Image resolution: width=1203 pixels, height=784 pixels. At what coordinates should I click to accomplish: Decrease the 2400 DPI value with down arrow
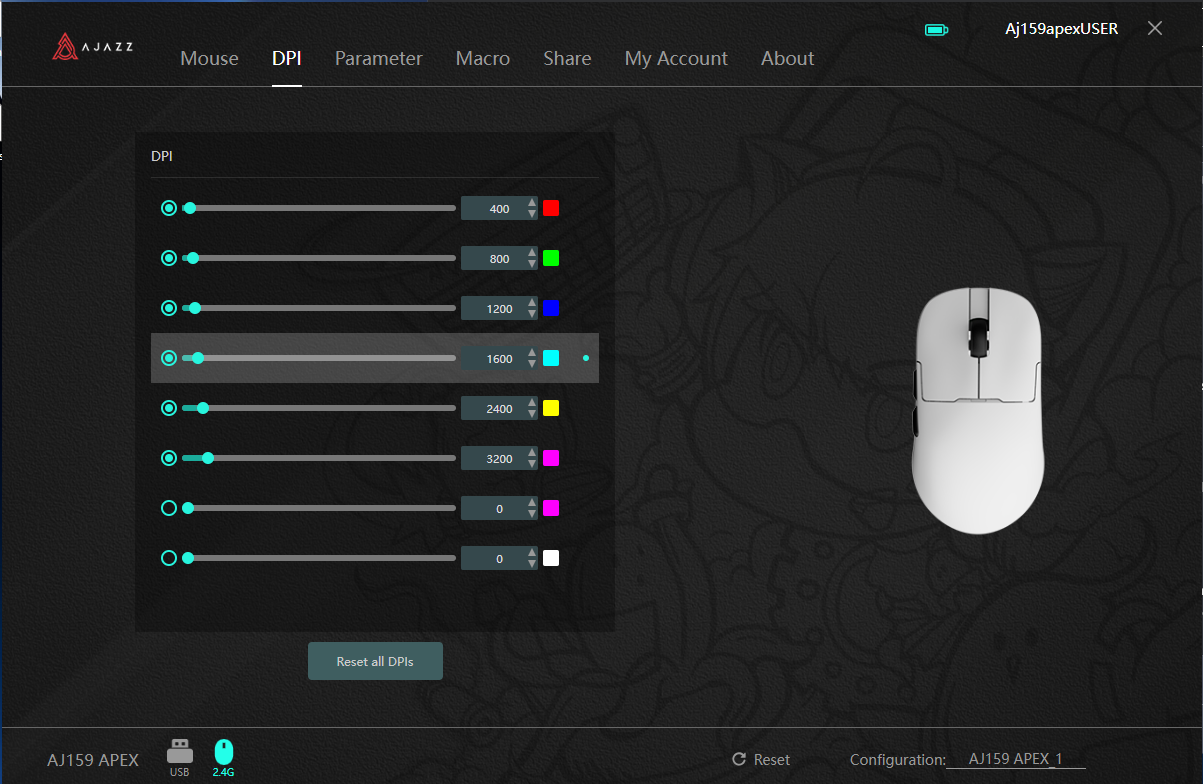tap(532, 414)
